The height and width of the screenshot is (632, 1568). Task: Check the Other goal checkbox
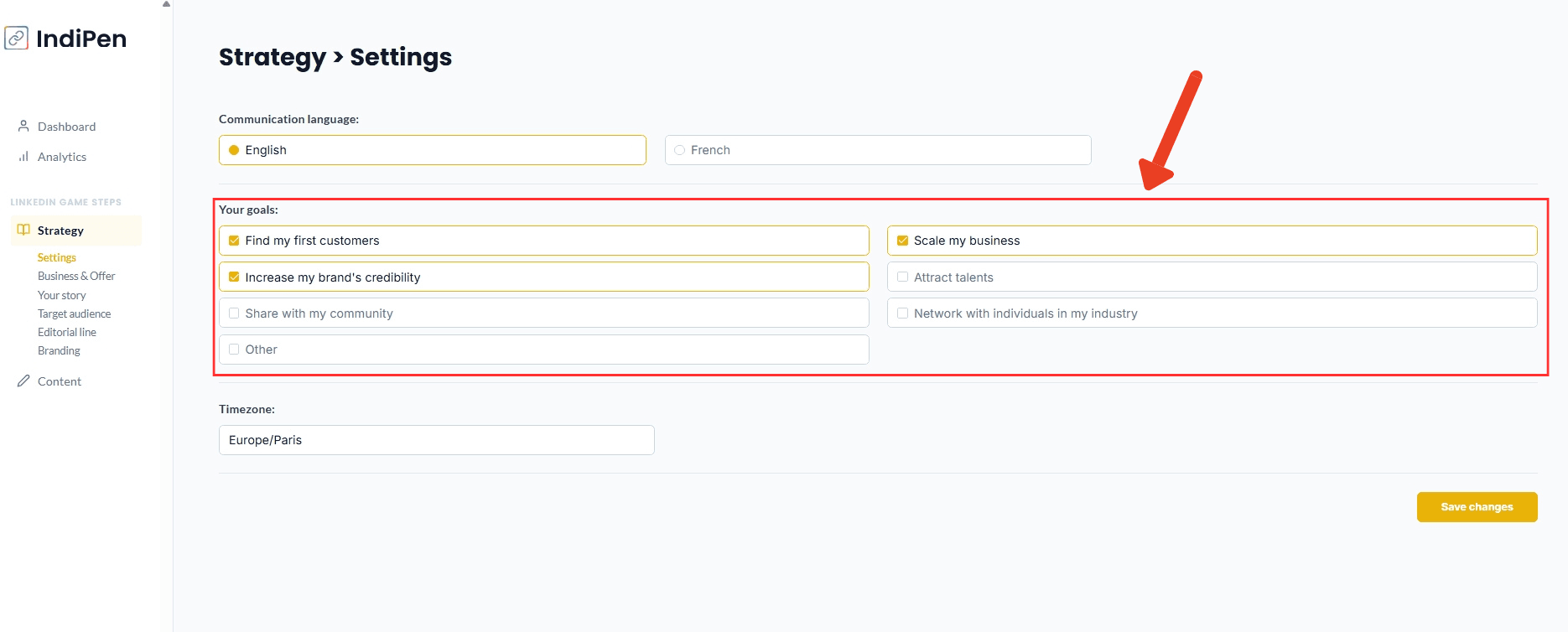tap(234, 350)
